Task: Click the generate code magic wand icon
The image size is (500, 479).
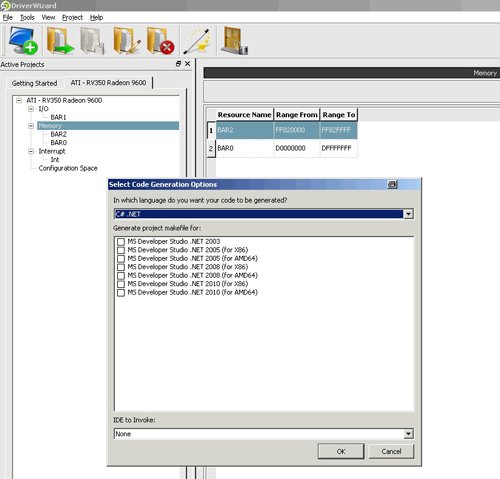Action: 198,41
